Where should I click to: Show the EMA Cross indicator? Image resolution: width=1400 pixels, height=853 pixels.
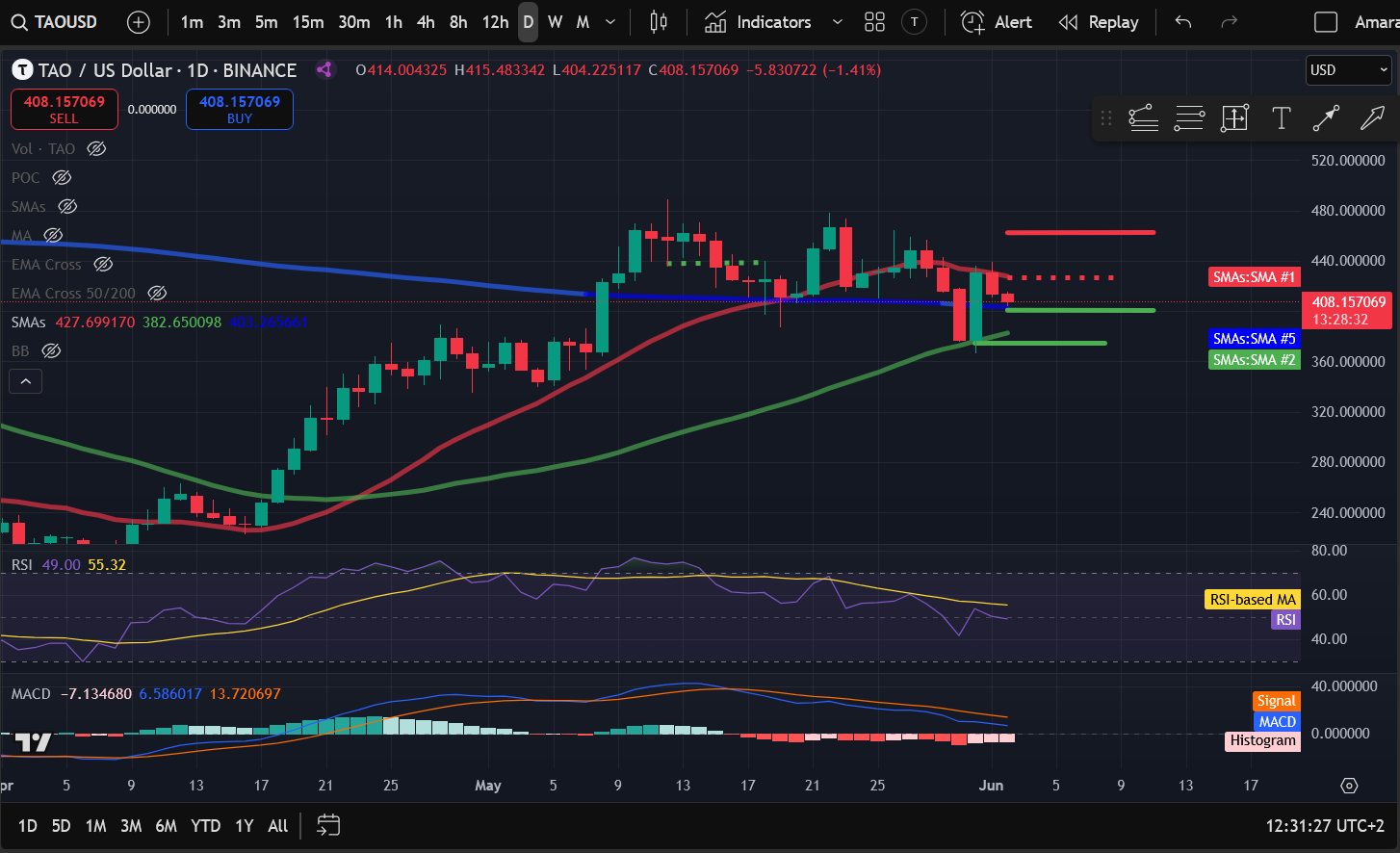(103, 264)
